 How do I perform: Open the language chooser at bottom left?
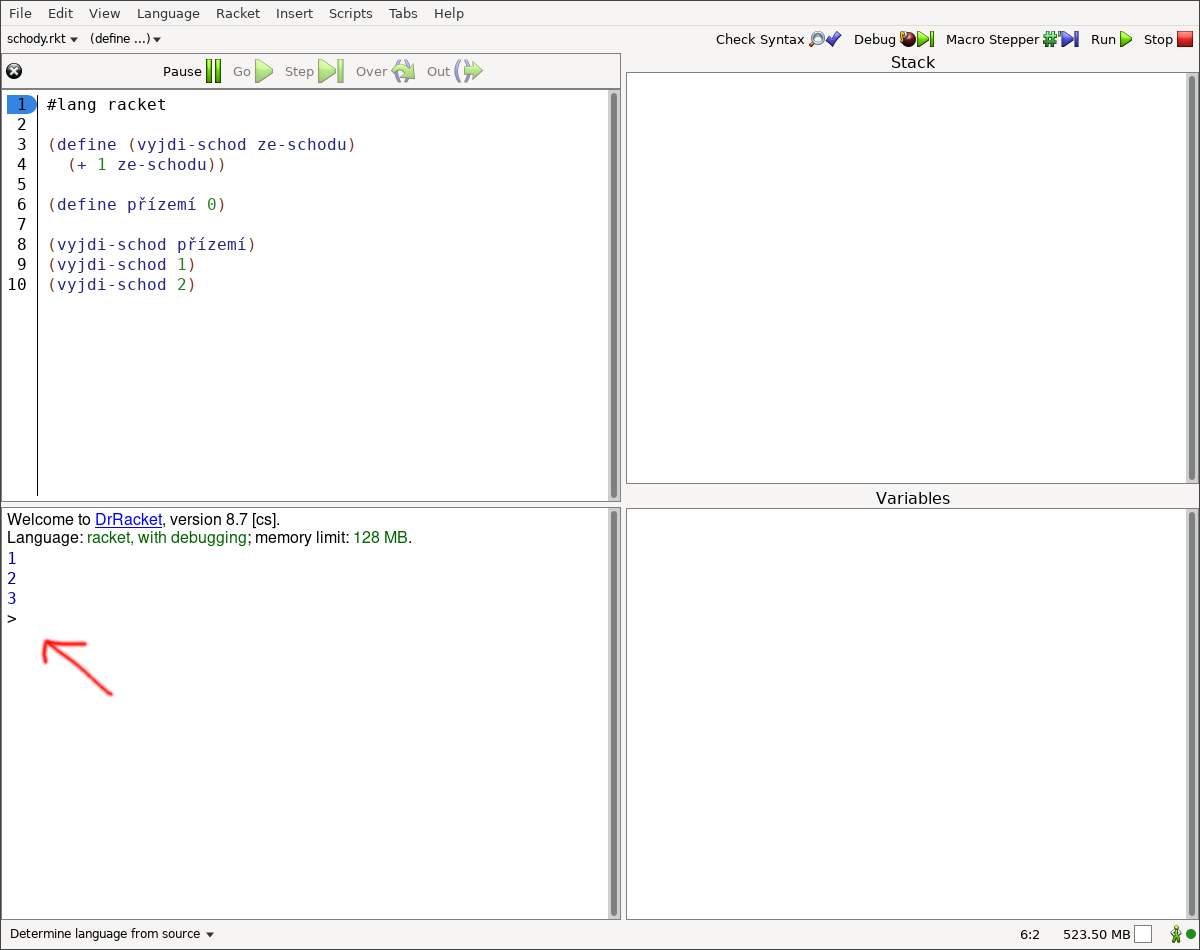pos(112,934)
